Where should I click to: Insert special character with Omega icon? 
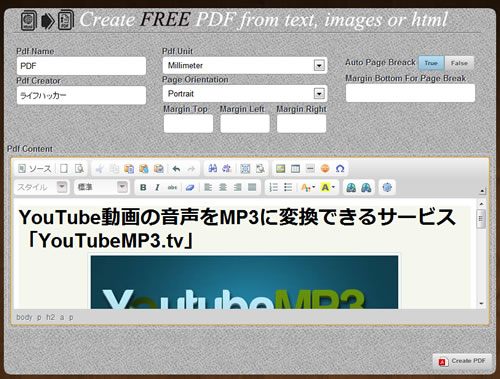[340, 169]
